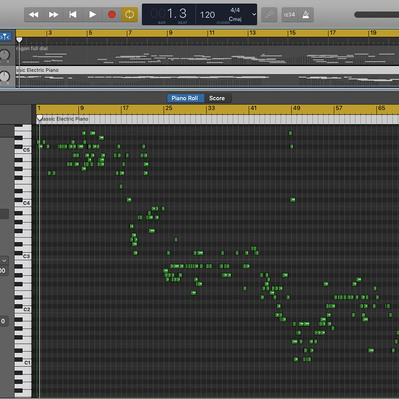Image resolution: width=399 pixels, height=399 pixels.
Task: Open the Cmaj key signature menu
Action: [235, 19]
